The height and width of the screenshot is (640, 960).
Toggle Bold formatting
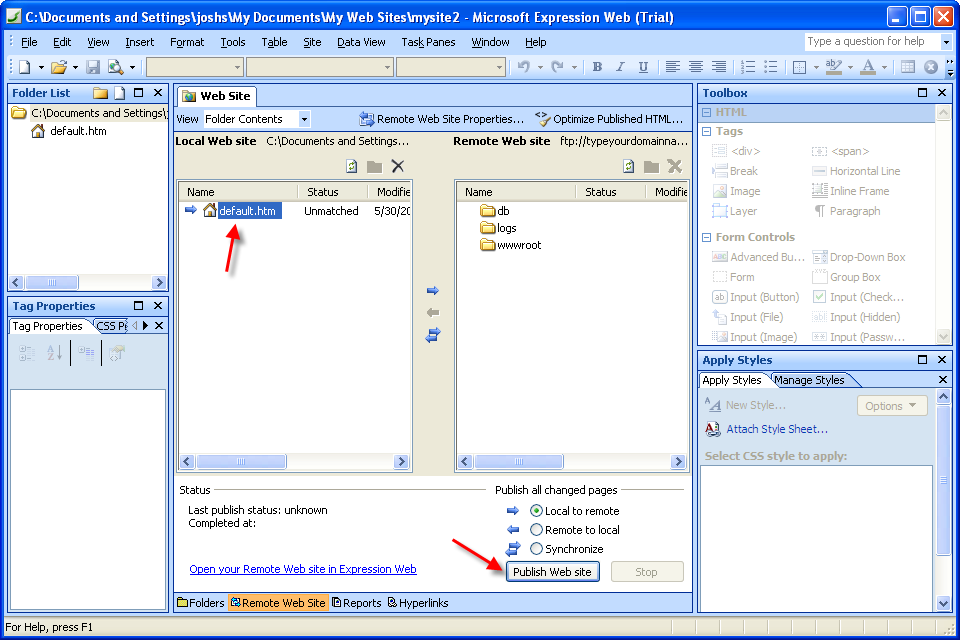click(597, 67)
